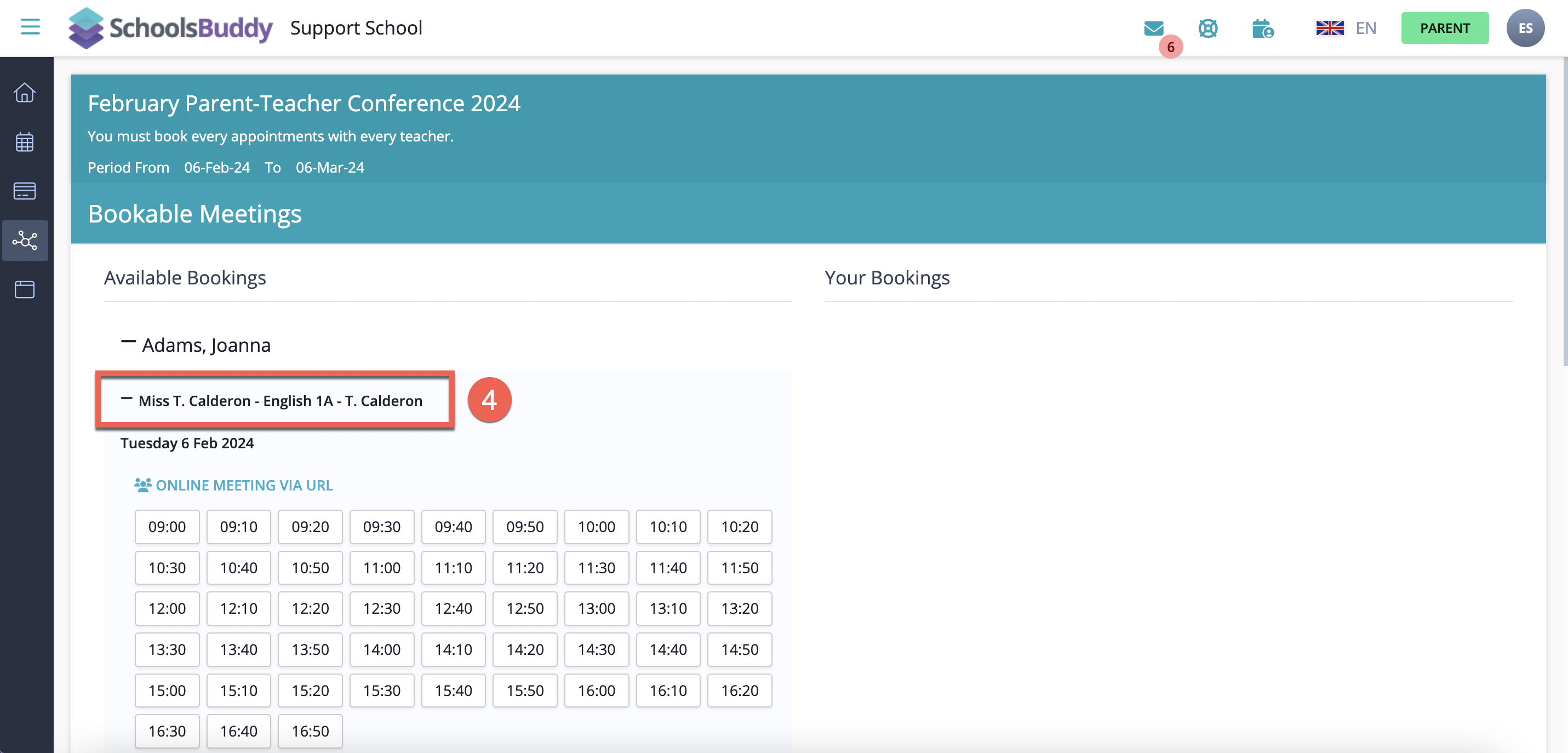This screenshot has height=753, width=1568.
Task: Open the hamburger menu
Action: coord(30,27)
